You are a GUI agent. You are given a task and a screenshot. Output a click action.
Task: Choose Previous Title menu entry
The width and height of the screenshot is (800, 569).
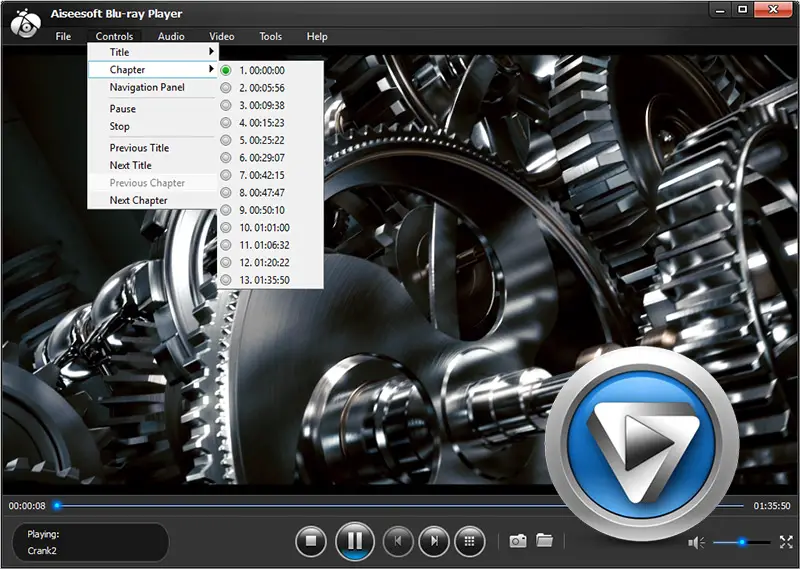click(153, 147)
